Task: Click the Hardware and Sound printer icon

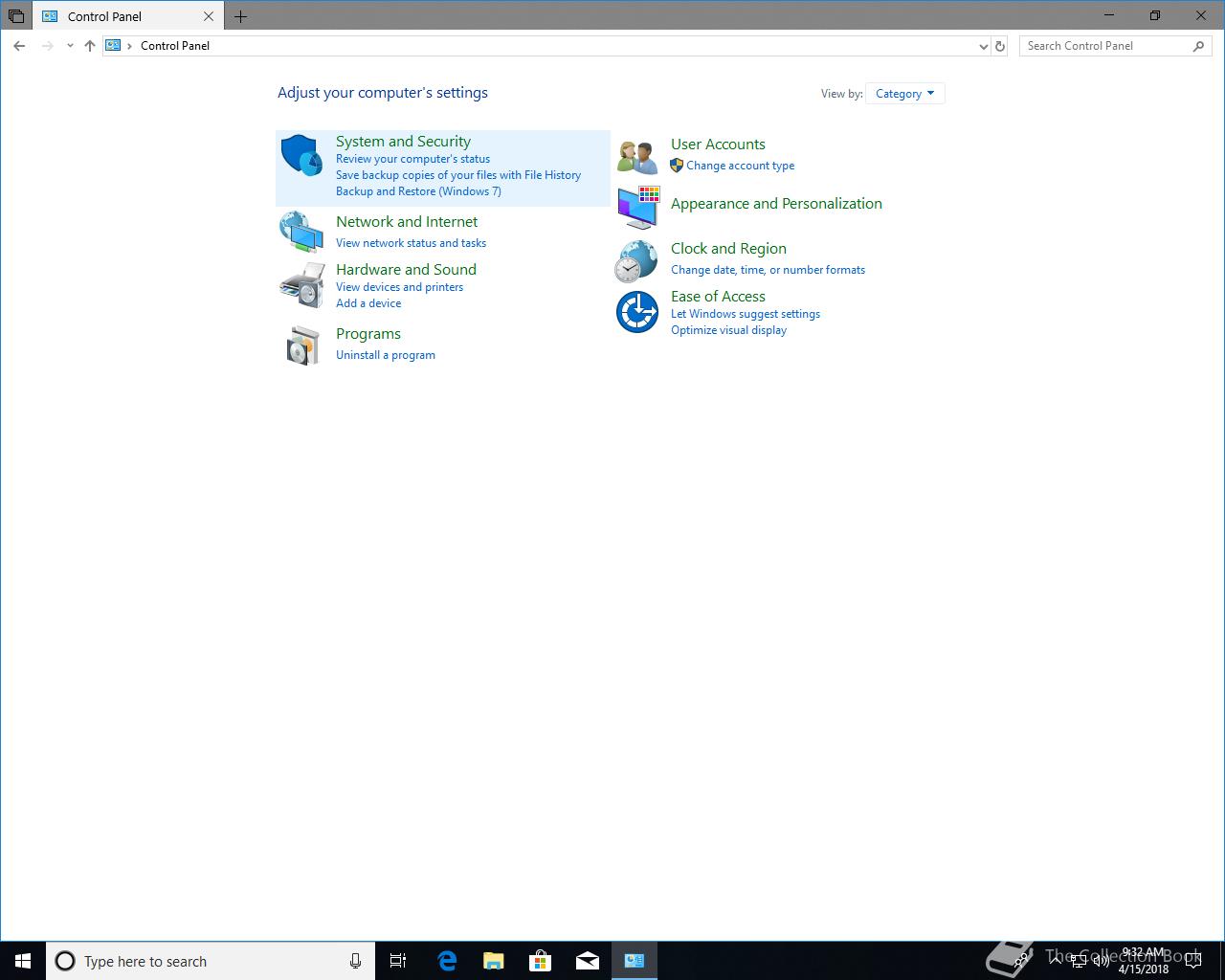Action: tap(302, 285)
